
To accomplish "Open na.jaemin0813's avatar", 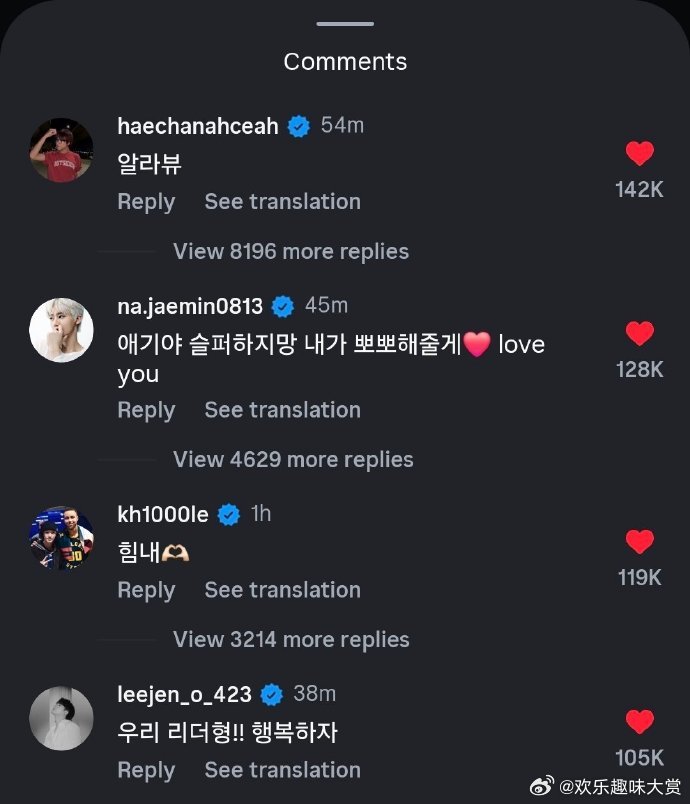I will pyautogui.click(x=62, y=330).
